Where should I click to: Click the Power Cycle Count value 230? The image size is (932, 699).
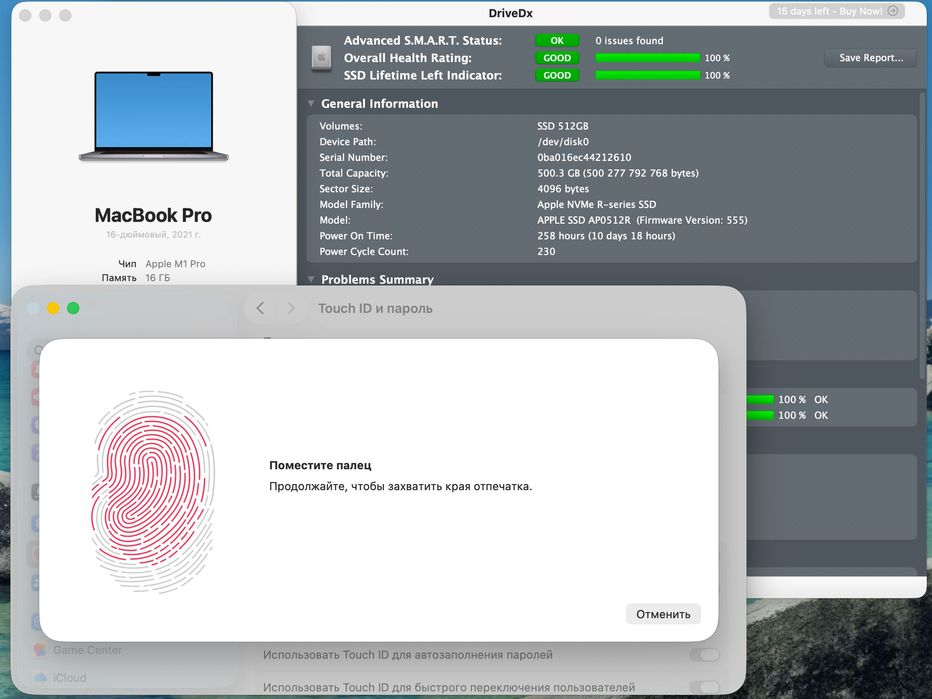coord(546,251)
